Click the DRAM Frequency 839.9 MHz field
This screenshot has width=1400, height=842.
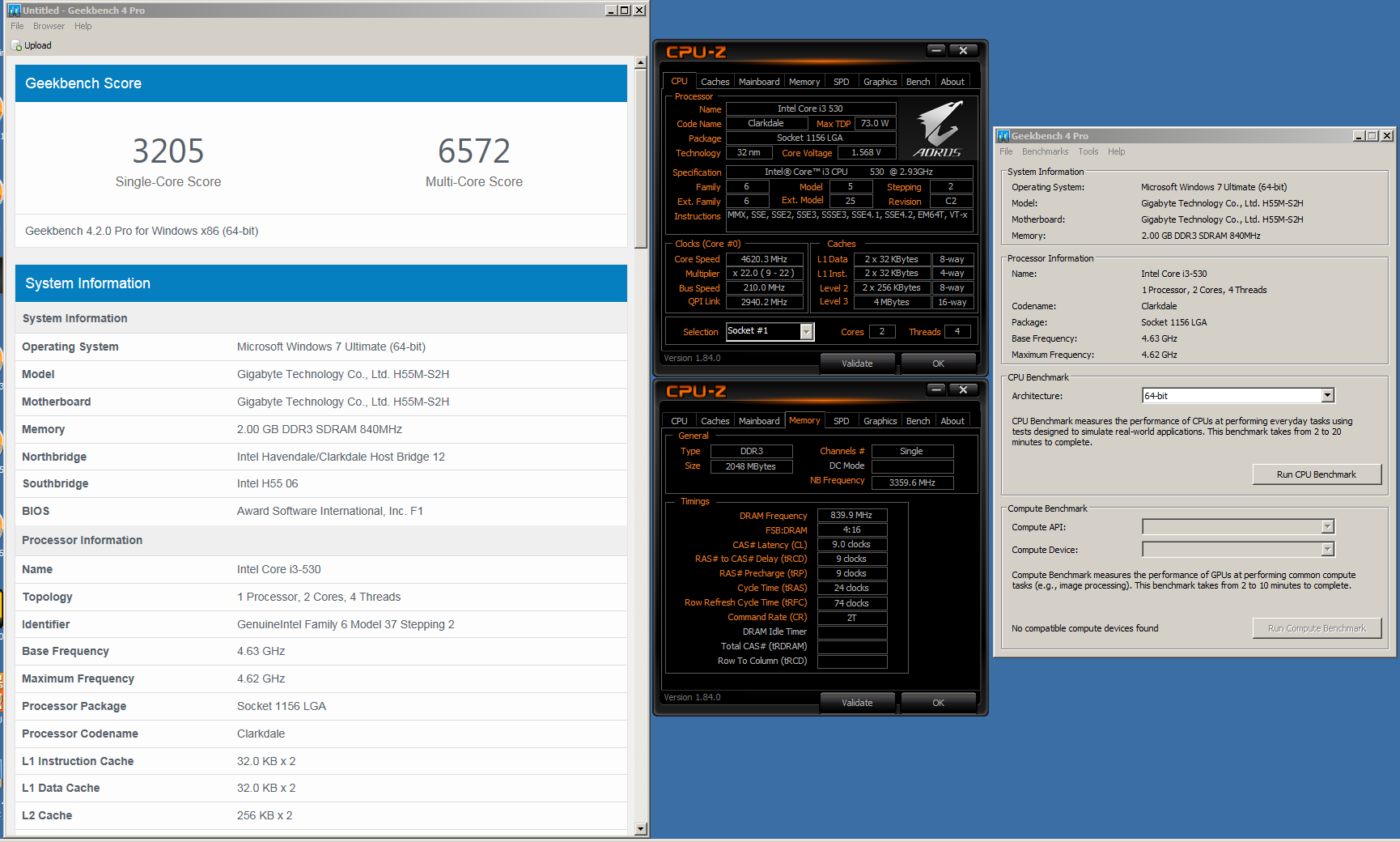click(852, 515)
